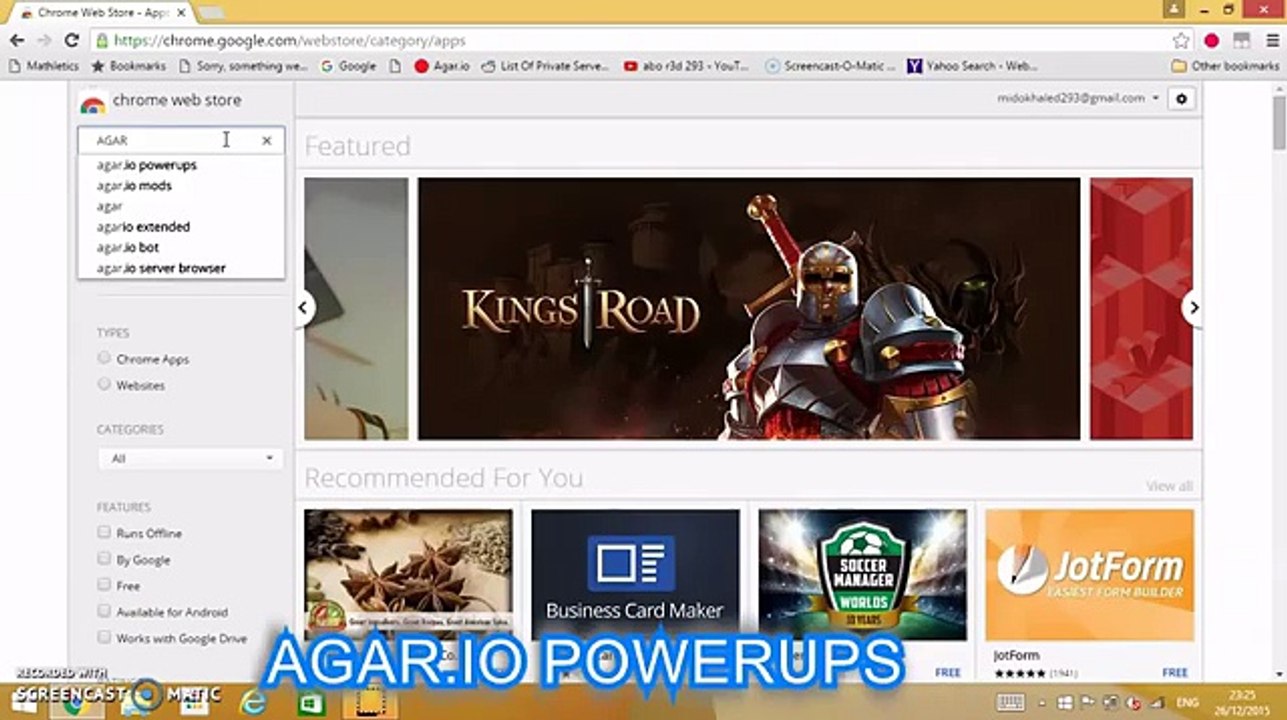Viewport: 1287px width, 720px height.
Task: Open the Other bookmarks folder
Action: click(1225, 66)
